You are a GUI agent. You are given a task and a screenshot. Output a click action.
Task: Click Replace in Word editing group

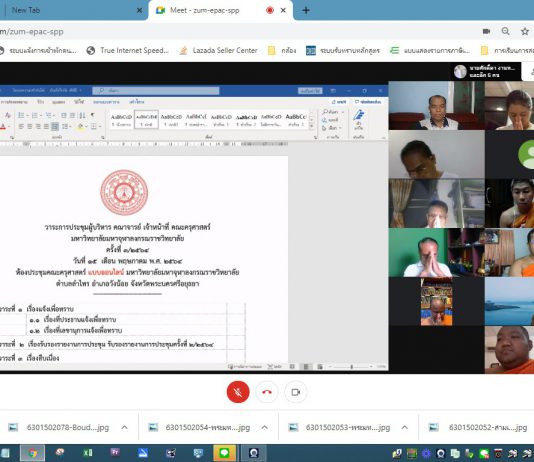tap(330, 120)
